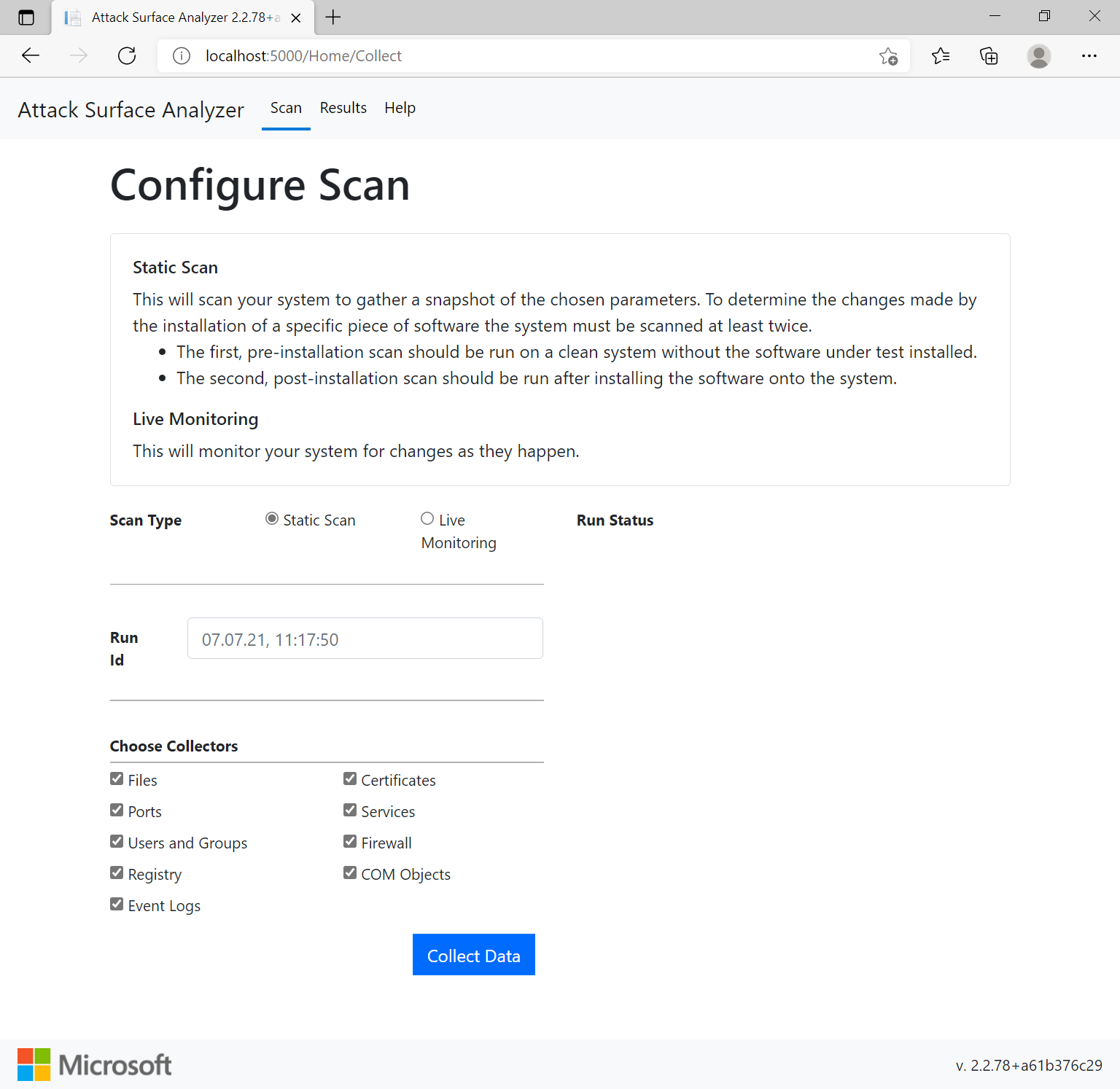Switch to the Results tab

coord(343,108)
